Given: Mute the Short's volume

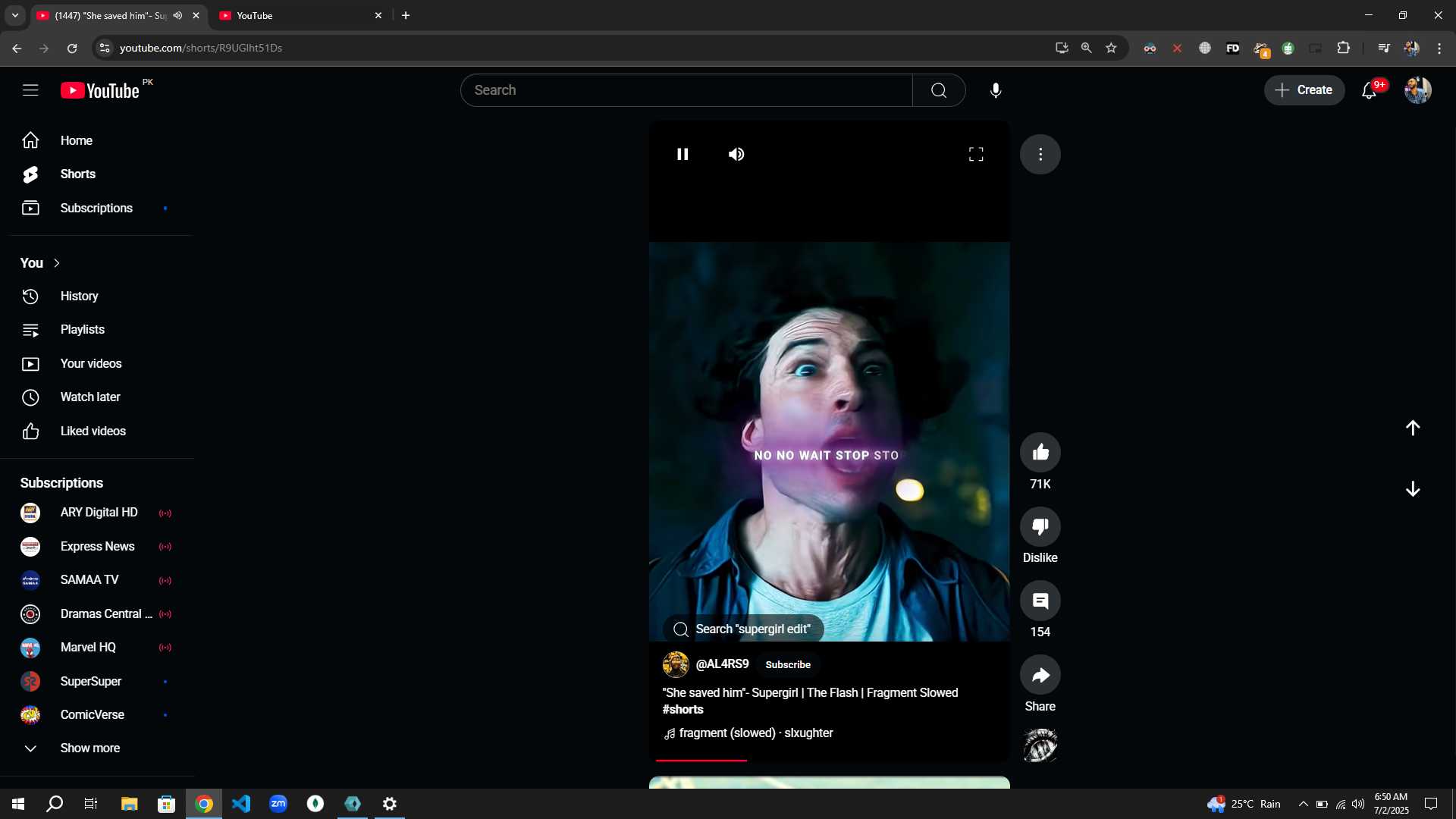Looking at the screenshot, I should pyautogui.click(x=736, y=154).
